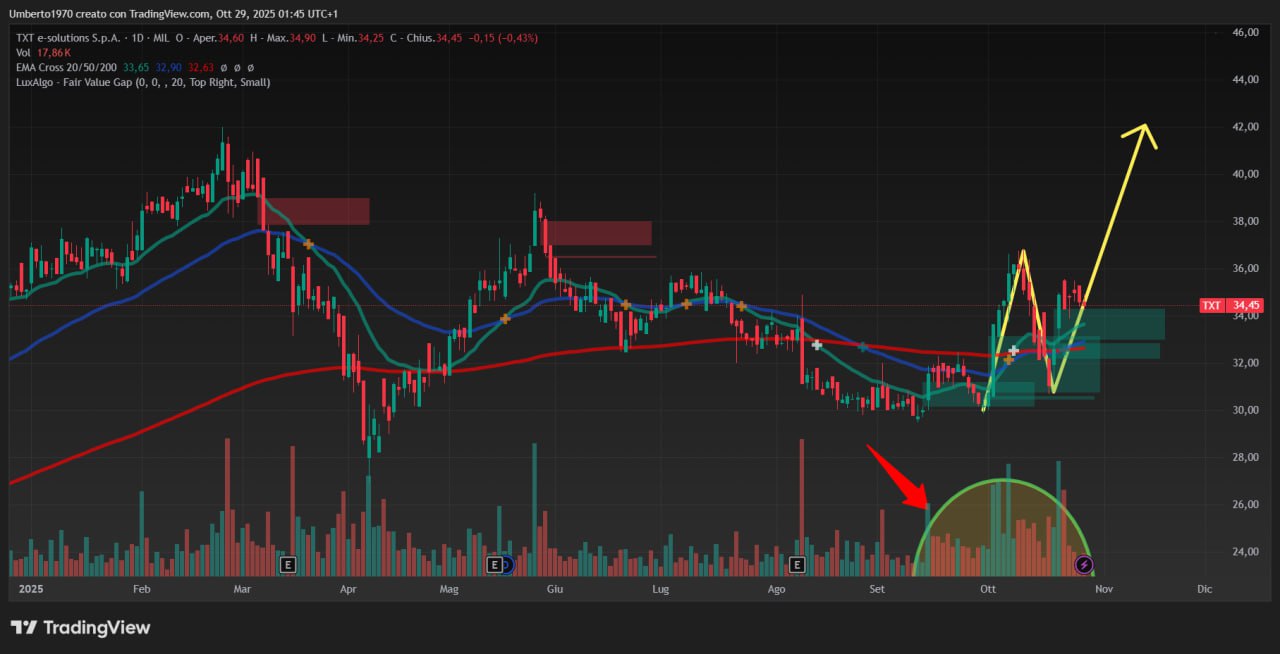Screen dimensions: 1280x654
Task: Click the earnings E marker in May
Action: coord(493,565)
